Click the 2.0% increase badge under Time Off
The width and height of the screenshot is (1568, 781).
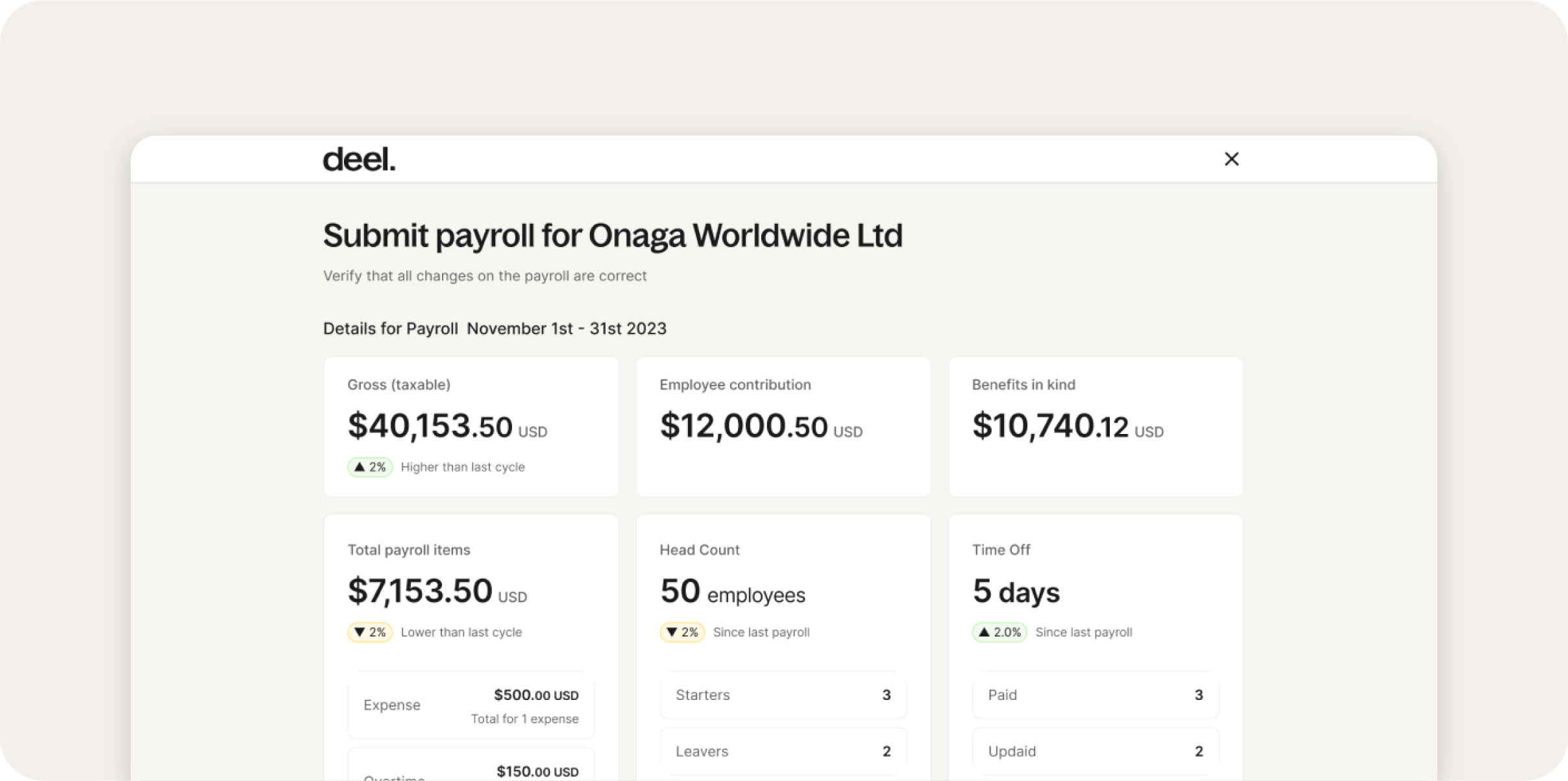point(1000,631)
